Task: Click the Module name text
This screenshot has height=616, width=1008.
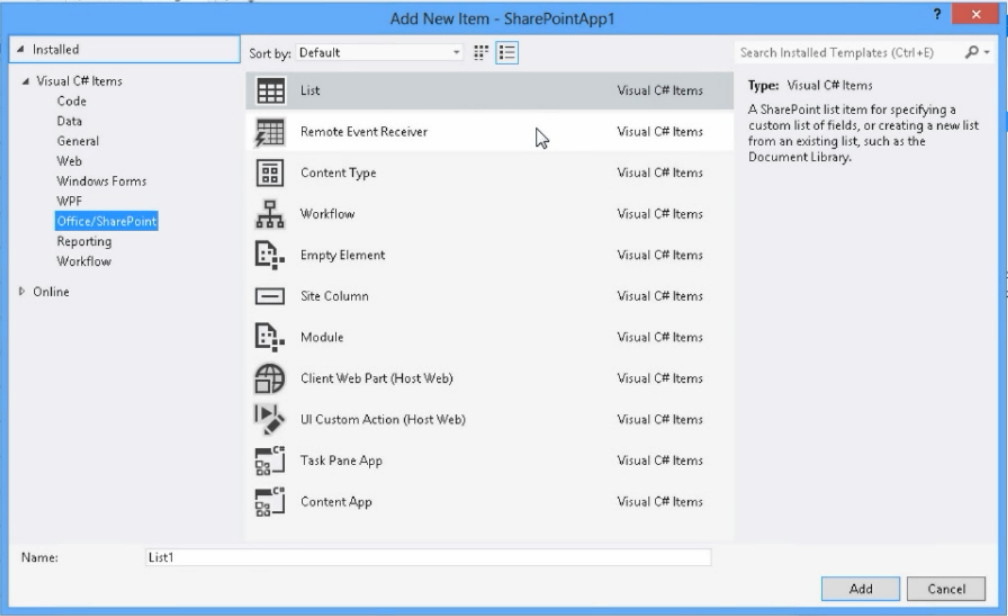Action: [x=322, y=338]
